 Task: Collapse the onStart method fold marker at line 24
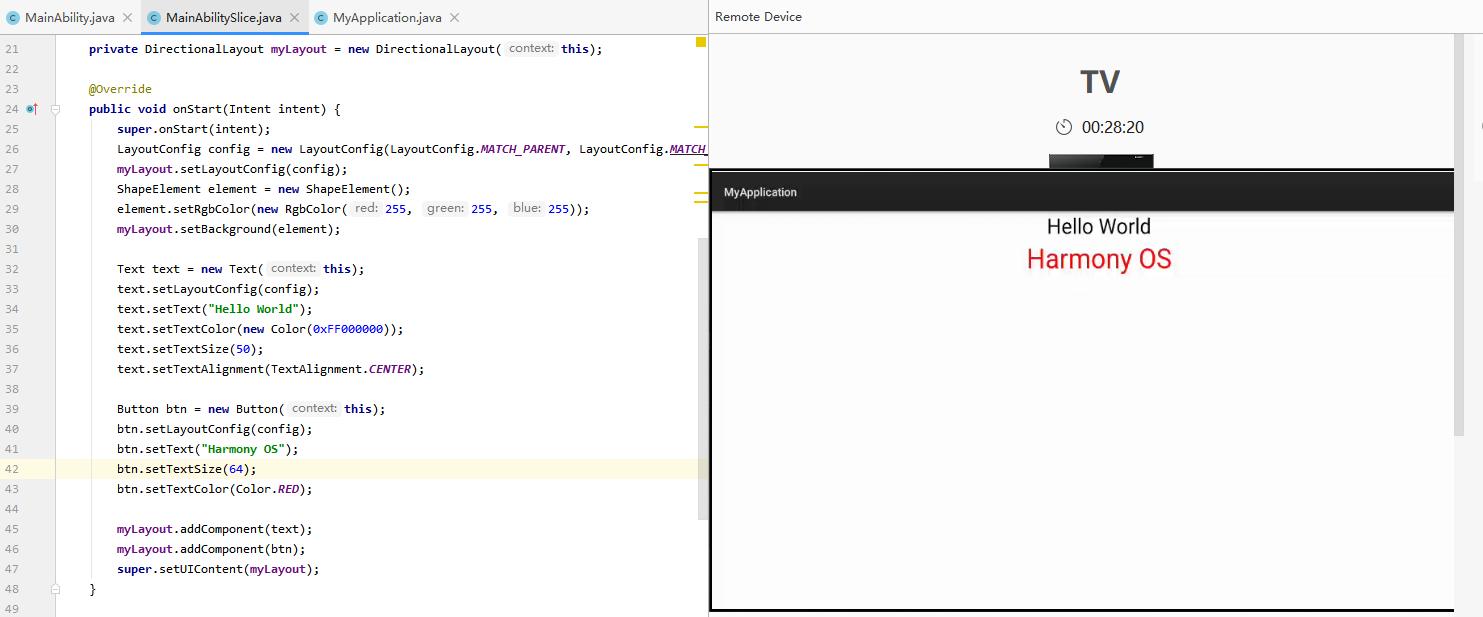56,109
